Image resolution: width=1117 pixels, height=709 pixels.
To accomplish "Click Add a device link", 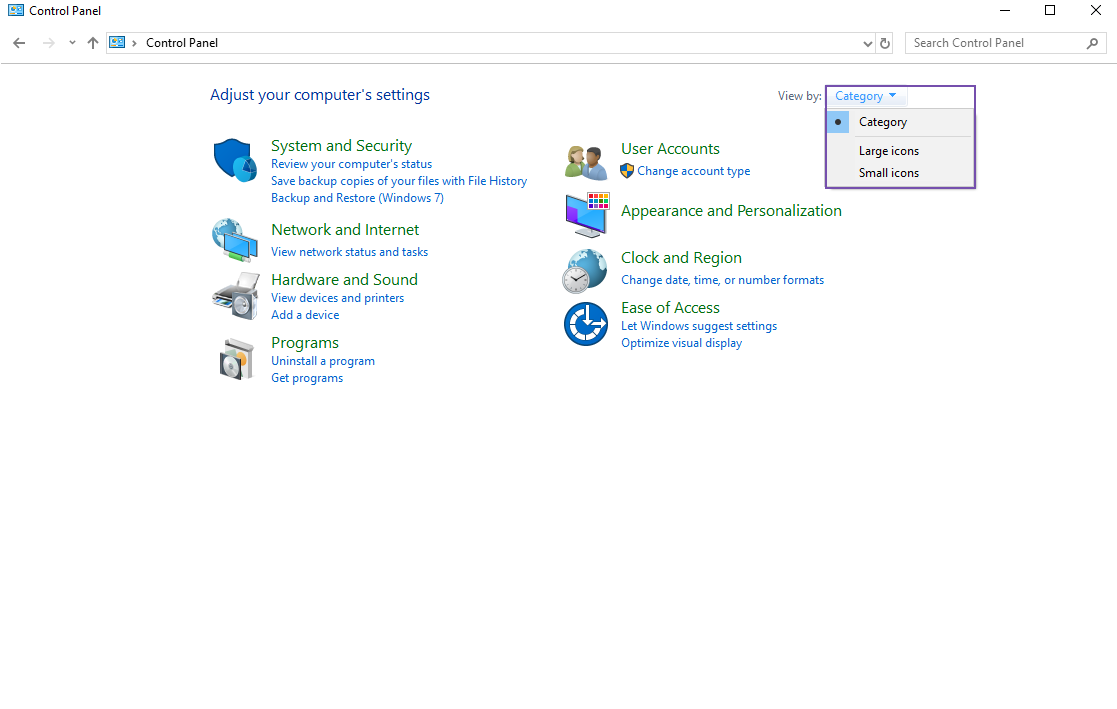I will pyautogui.click(x=305, y=315).
